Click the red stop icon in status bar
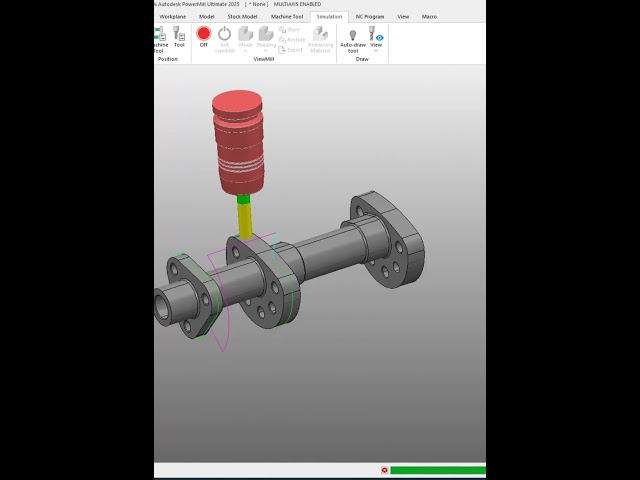 (384, 470)
